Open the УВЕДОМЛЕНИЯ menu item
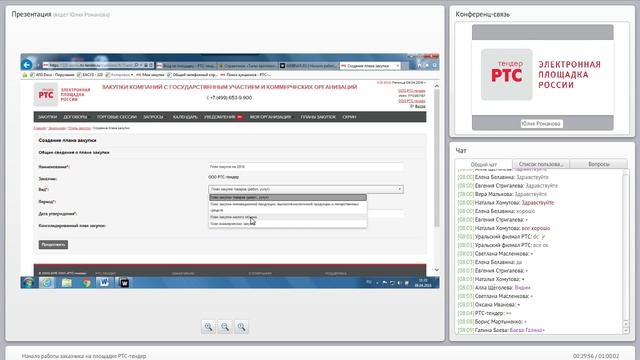 coord(220,117)
